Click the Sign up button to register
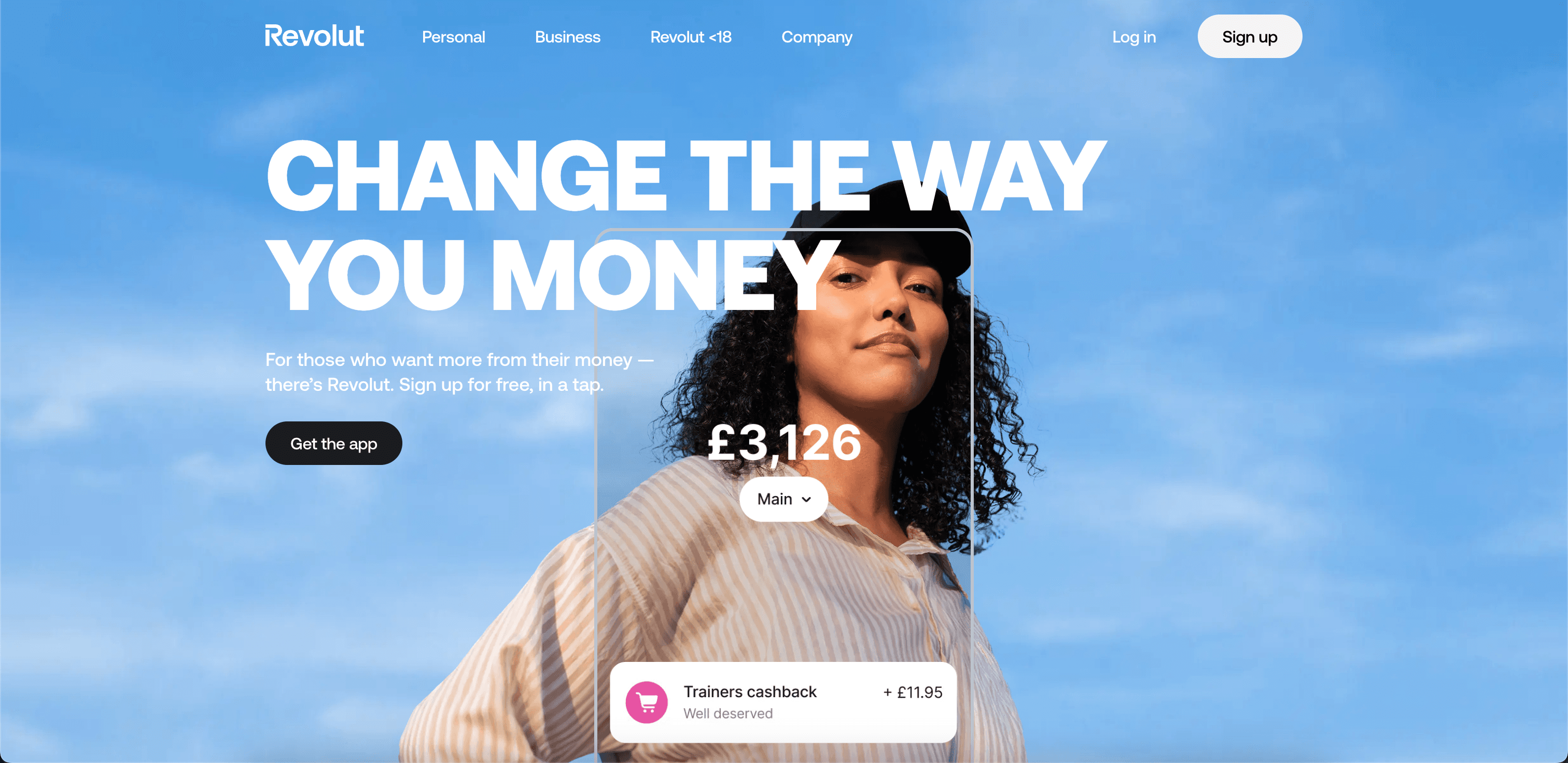This screenshot has height=763, width=1568. point(1249,37)
